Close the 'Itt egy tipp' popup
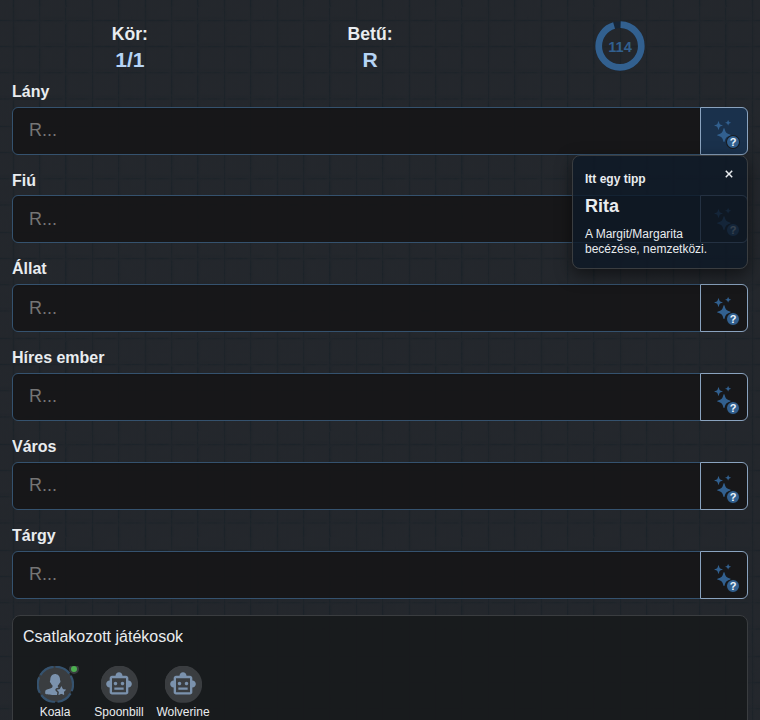The image size is (760, 720). (728, 174)
